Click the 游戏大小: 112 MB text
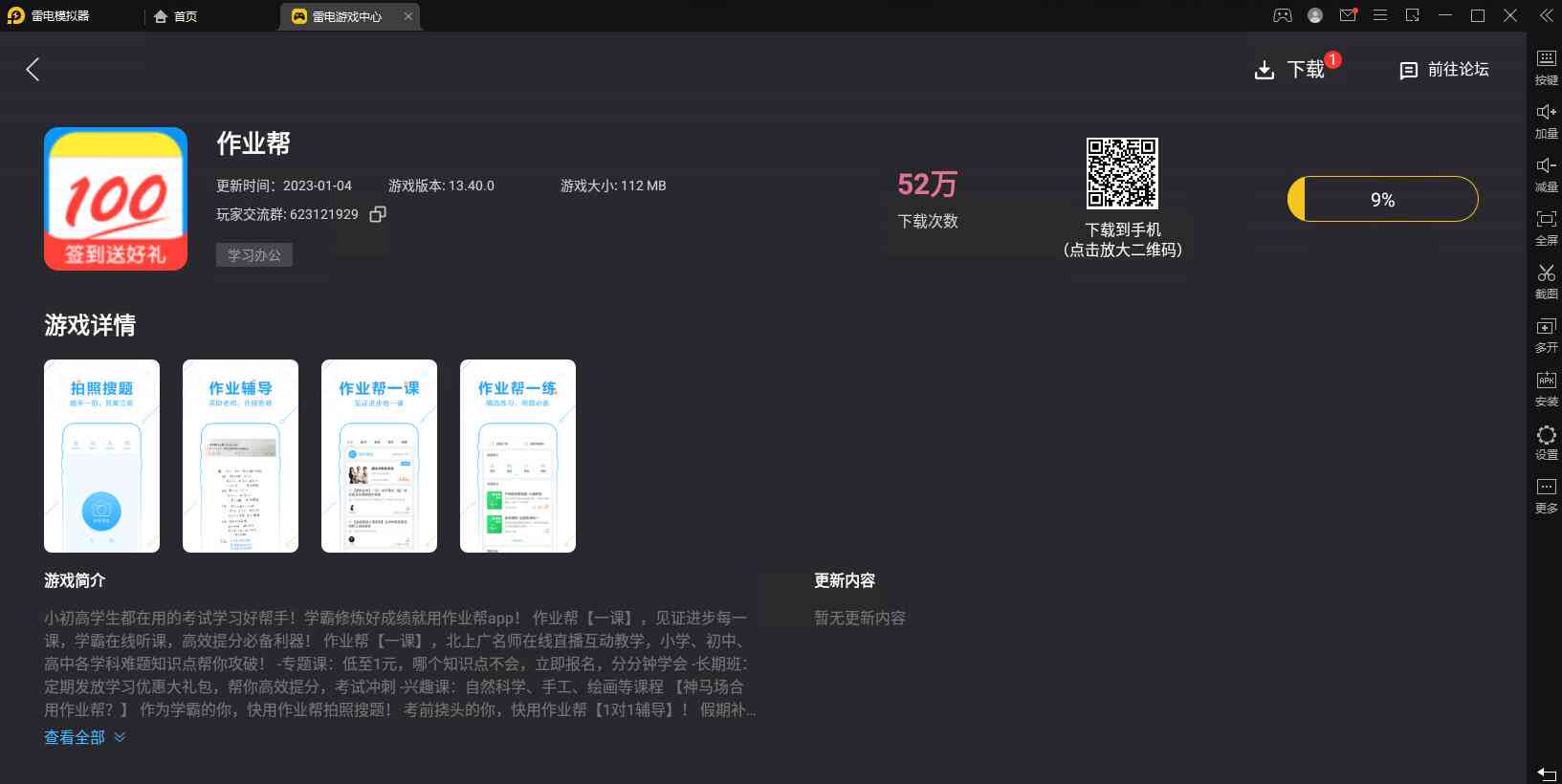 [613, 185]
